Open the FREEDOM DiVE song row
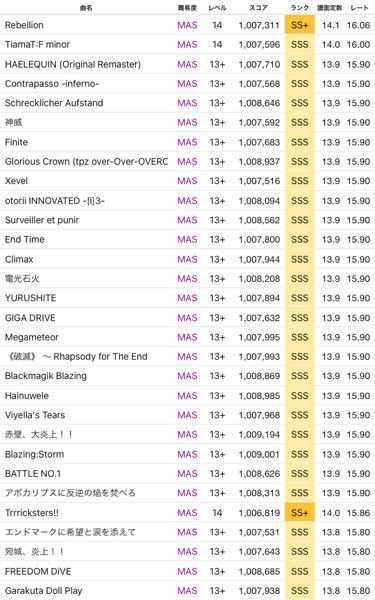375x600 pixels. (188, 571)
